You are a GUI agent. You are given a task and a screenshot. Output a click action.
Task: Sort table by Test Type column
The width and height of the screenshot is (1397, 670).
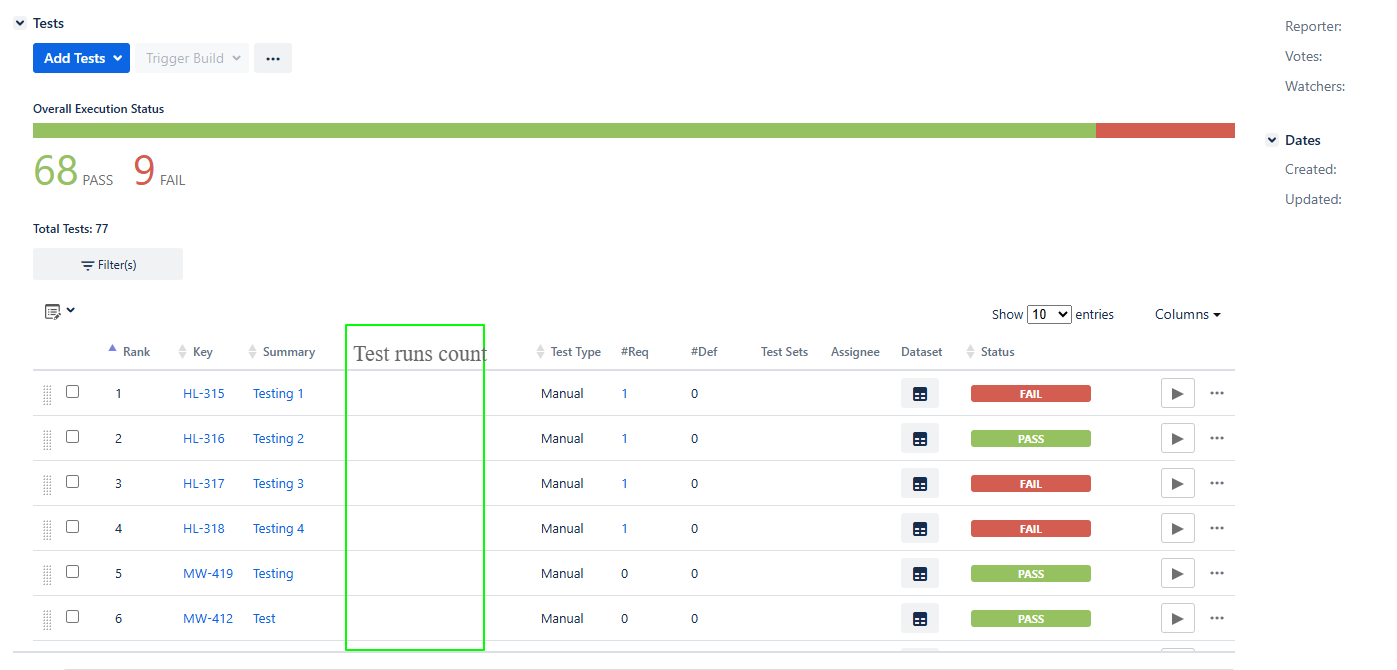(x=568, y=352)
